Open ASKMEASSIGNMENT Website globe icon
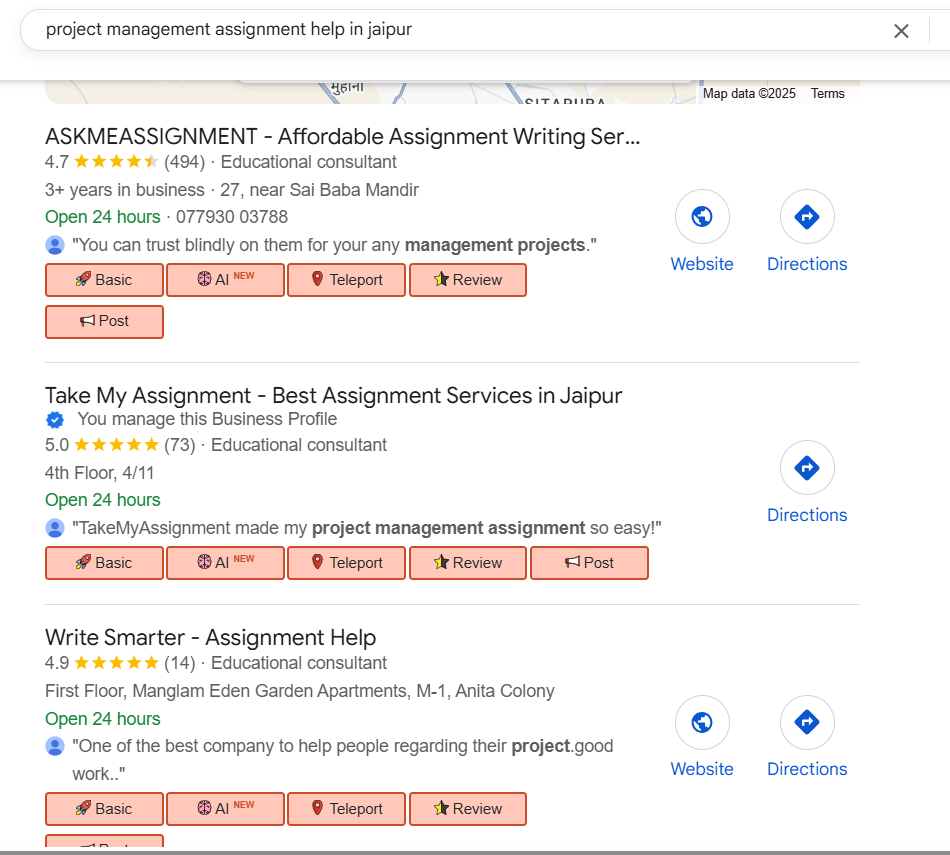950x855 pixels. (702, 217)
